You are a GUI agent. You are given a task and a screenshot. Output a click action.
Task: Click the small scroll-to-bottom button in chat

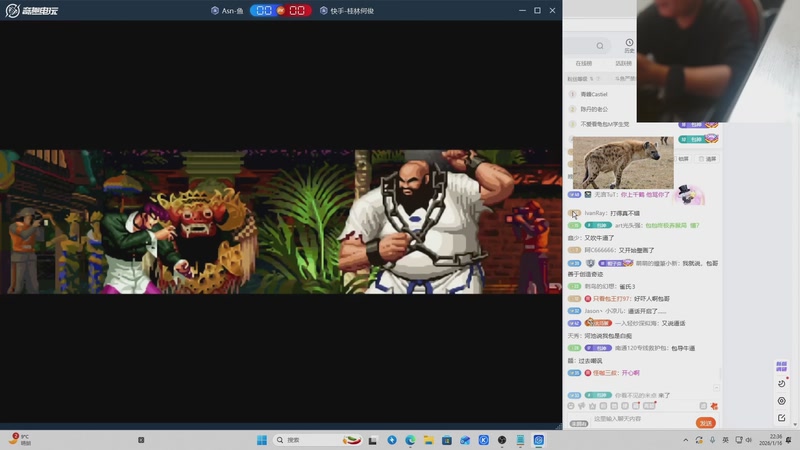pyautogui.click(x=716, y=388)
